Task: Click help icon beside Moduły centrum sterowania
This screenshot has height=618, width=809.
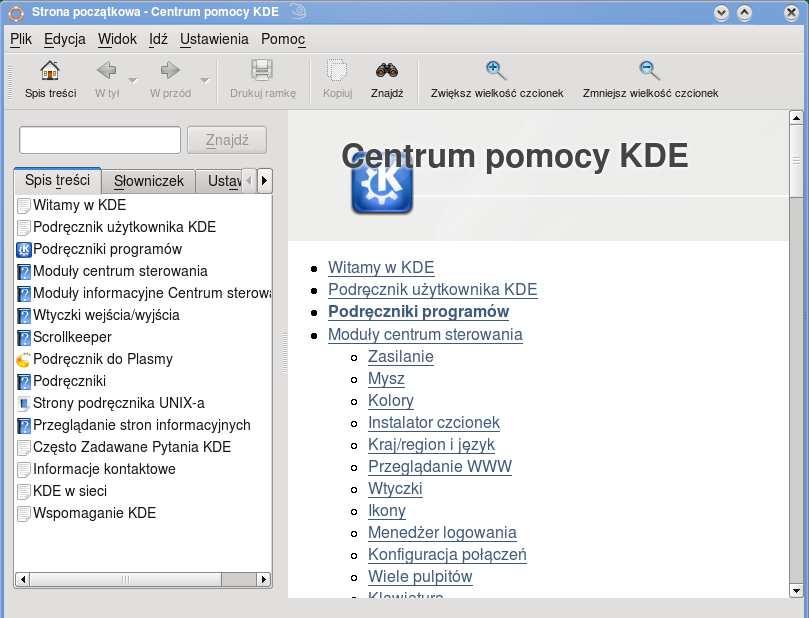Action: click(24, 271)
